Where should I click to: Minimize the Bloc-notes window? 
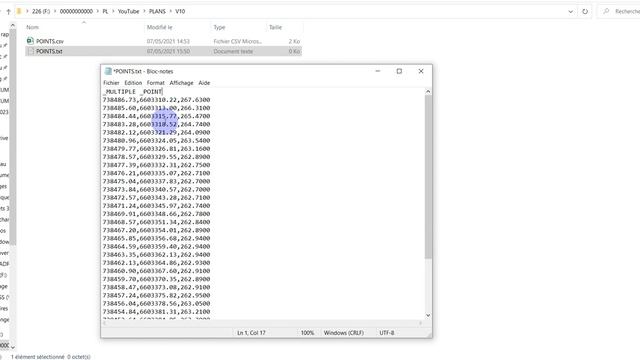378,71
